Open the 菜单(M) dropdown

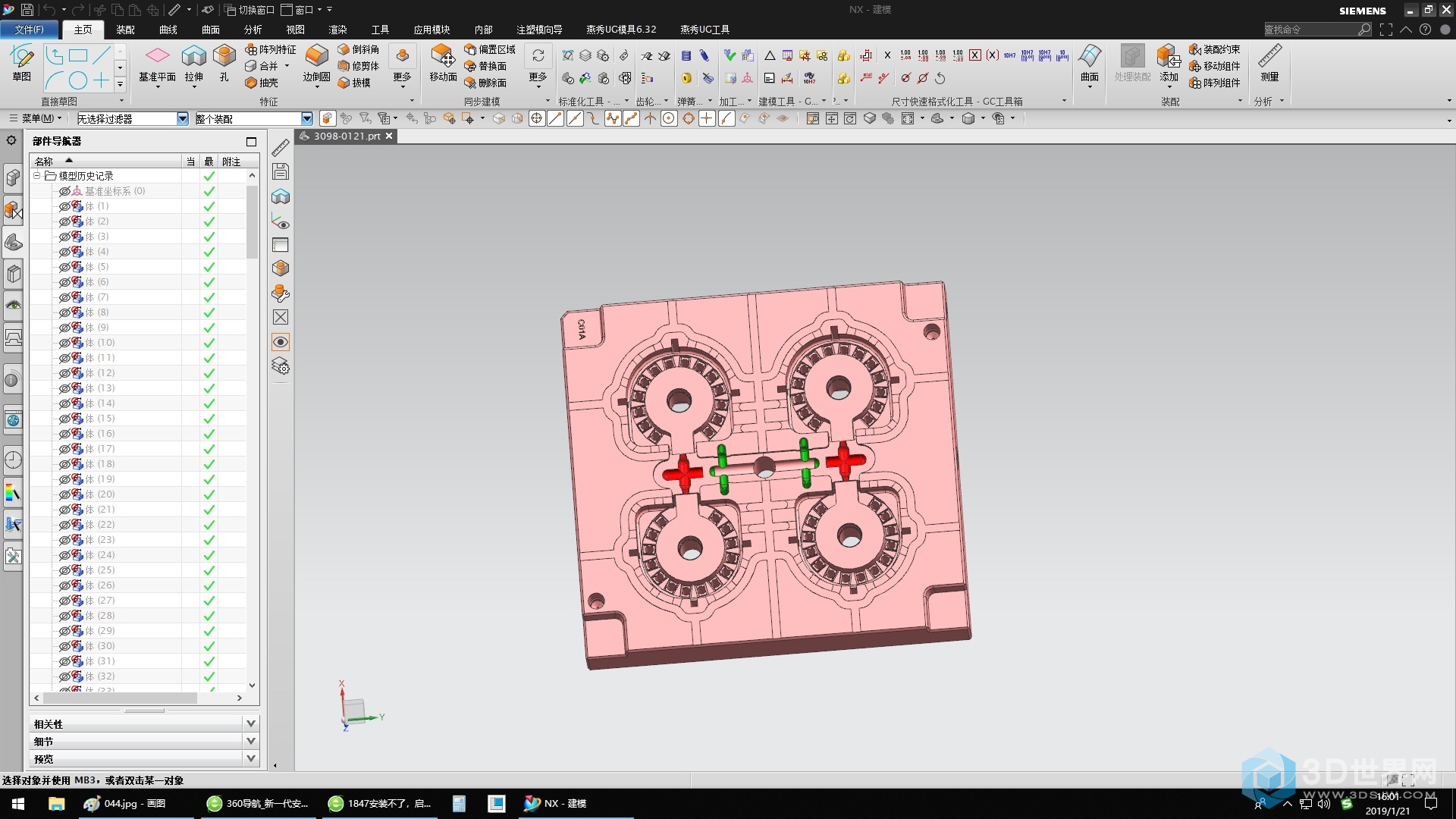coord(35,118)
